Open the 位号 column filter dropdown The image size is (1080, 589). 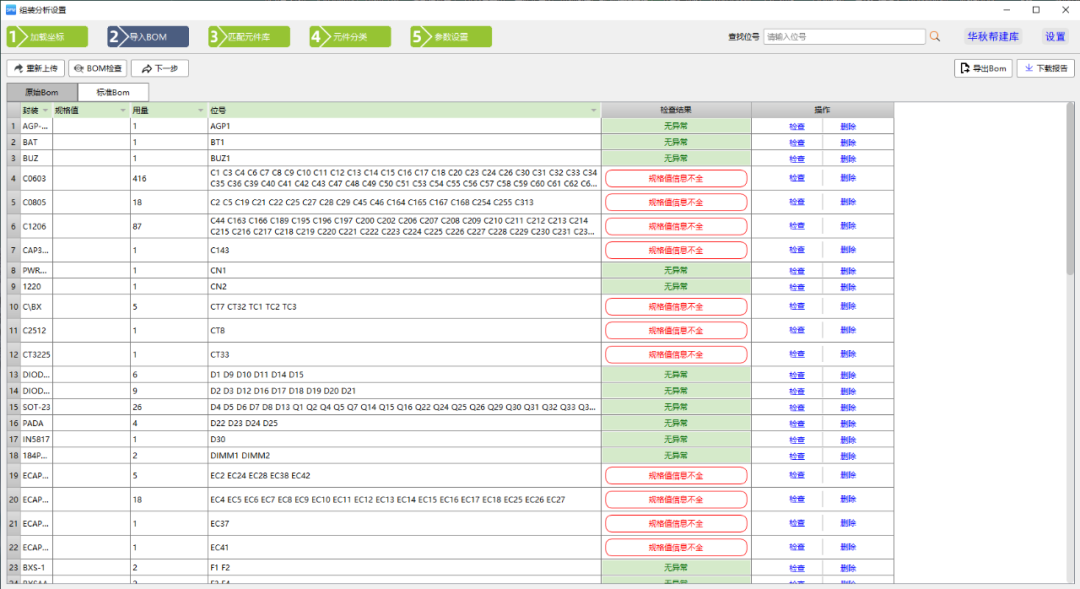[594, 110]
